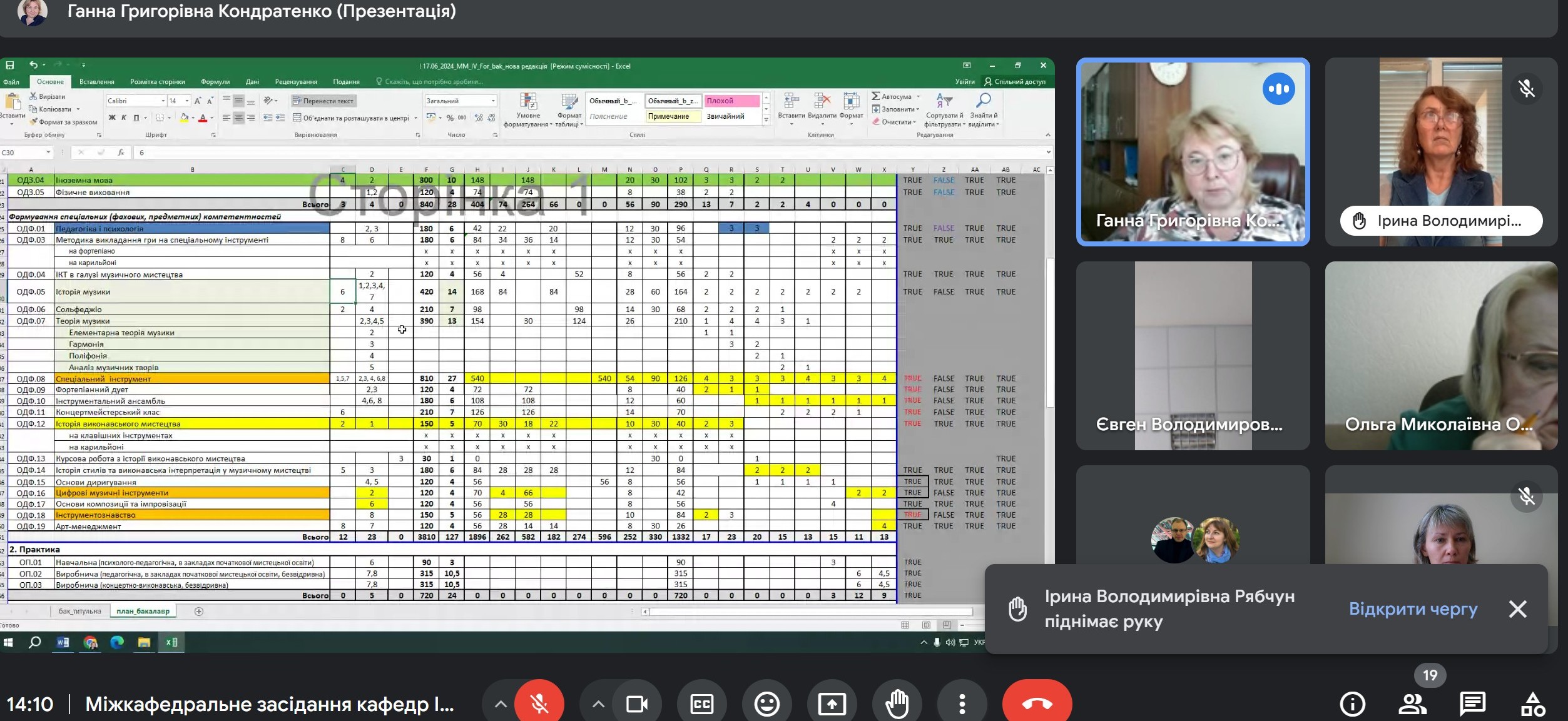The height and width of the screenshot is (721, 1568).
Task: Expand video settings chevron beside camera
Action: tap(598, 704)
